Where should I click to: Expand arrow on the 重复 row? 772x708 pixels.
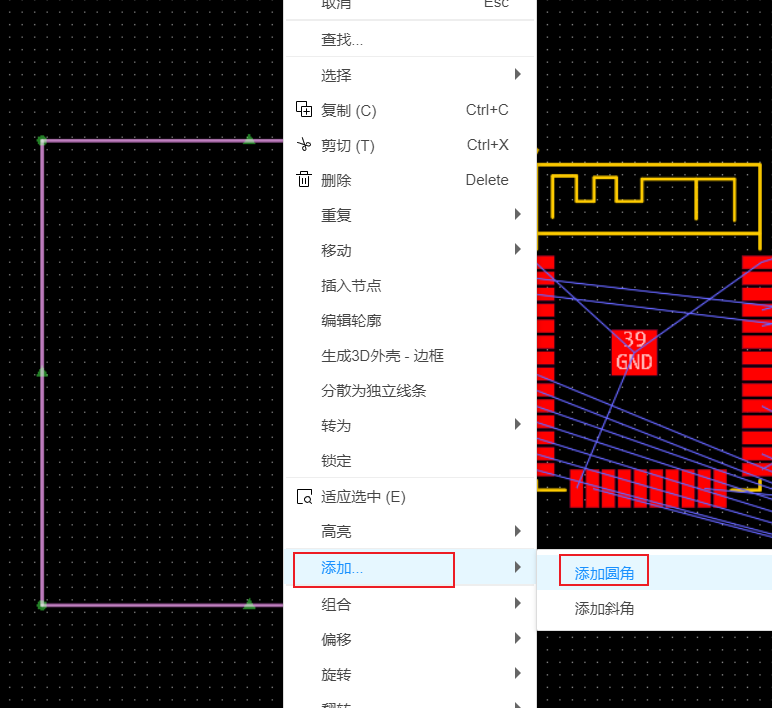pyautogui.click(x=517, y=214)
